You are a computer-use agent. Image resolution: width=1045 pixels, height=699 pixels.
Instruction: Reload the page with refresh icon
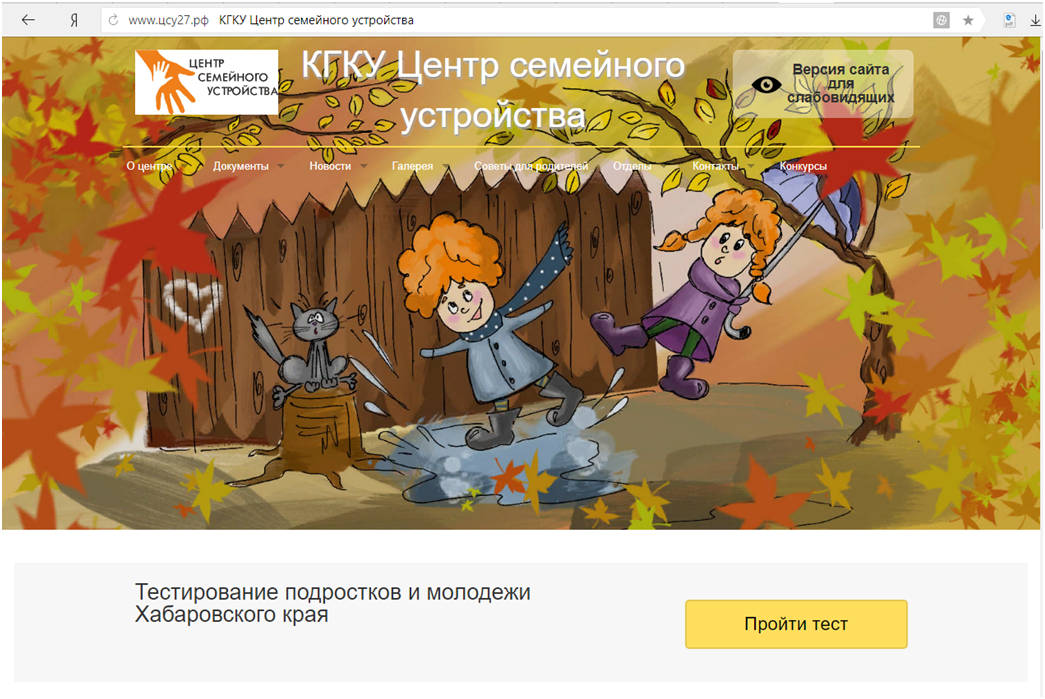coord(113,21)
